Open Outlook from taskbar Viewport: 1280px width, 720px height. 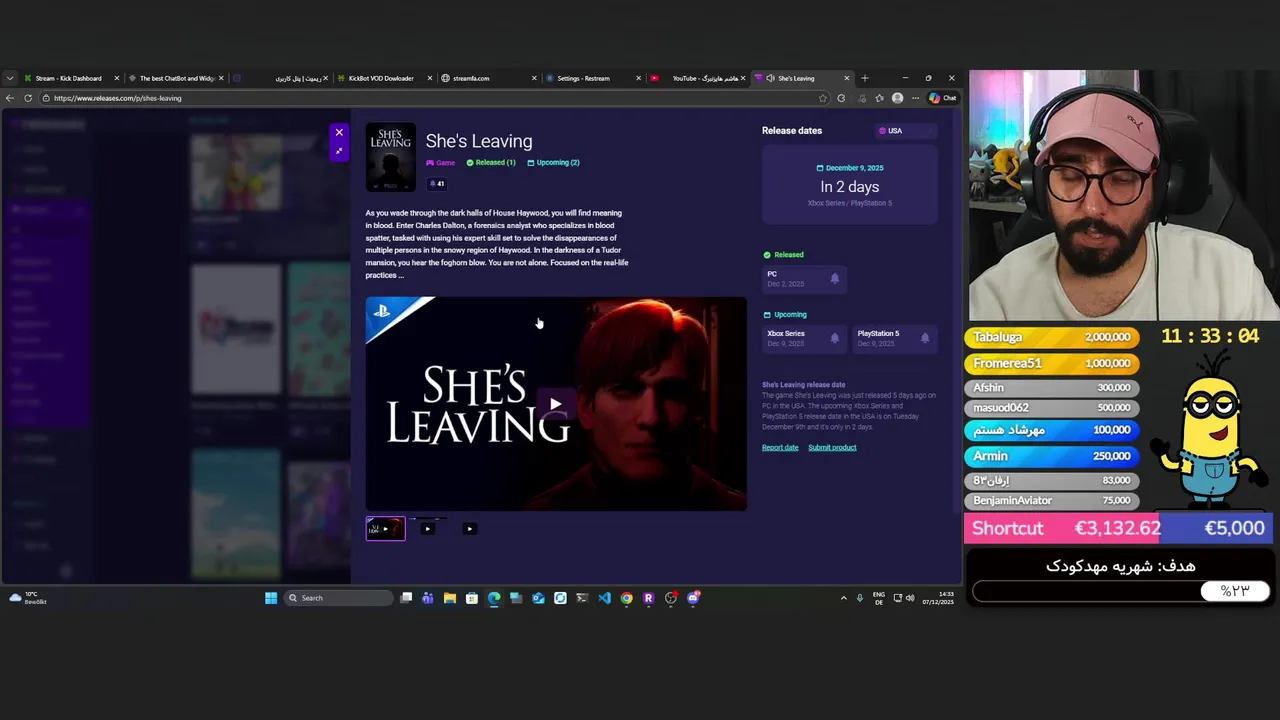tap(538, 598)
